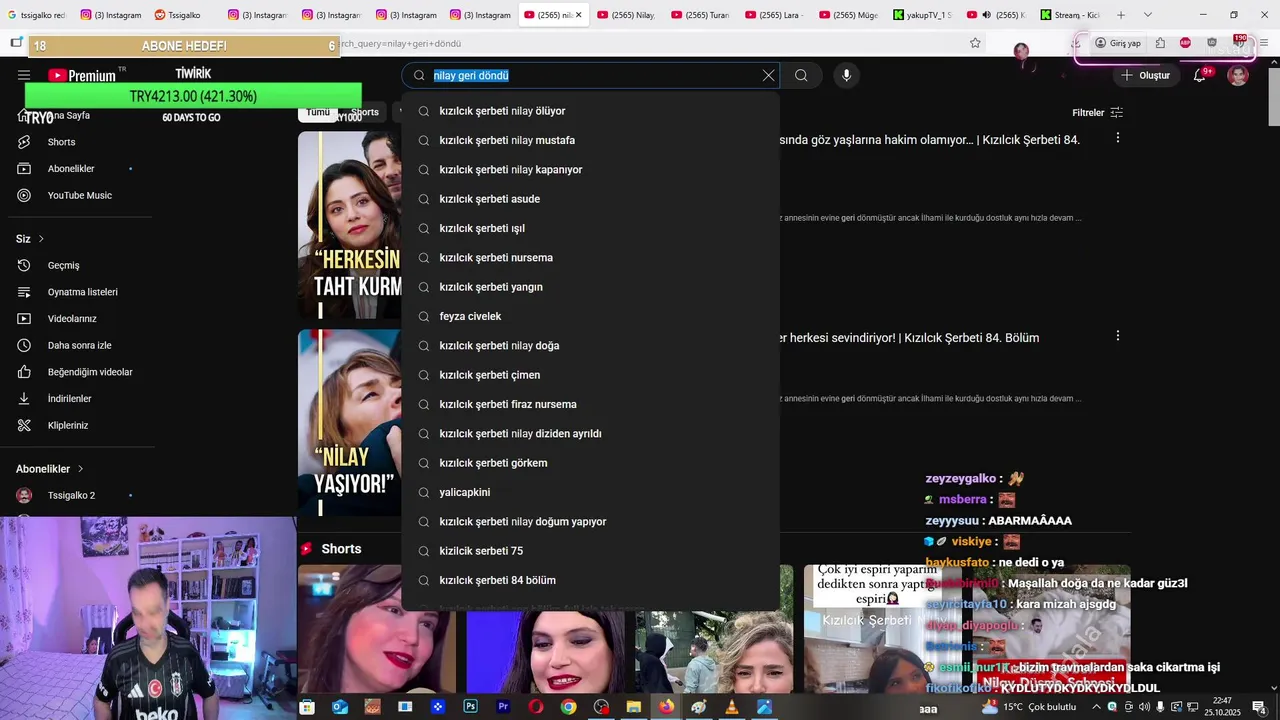This screenshot has width=1280, height=720.
Task: Open YouTube notifications bell
Action: 1199,75
